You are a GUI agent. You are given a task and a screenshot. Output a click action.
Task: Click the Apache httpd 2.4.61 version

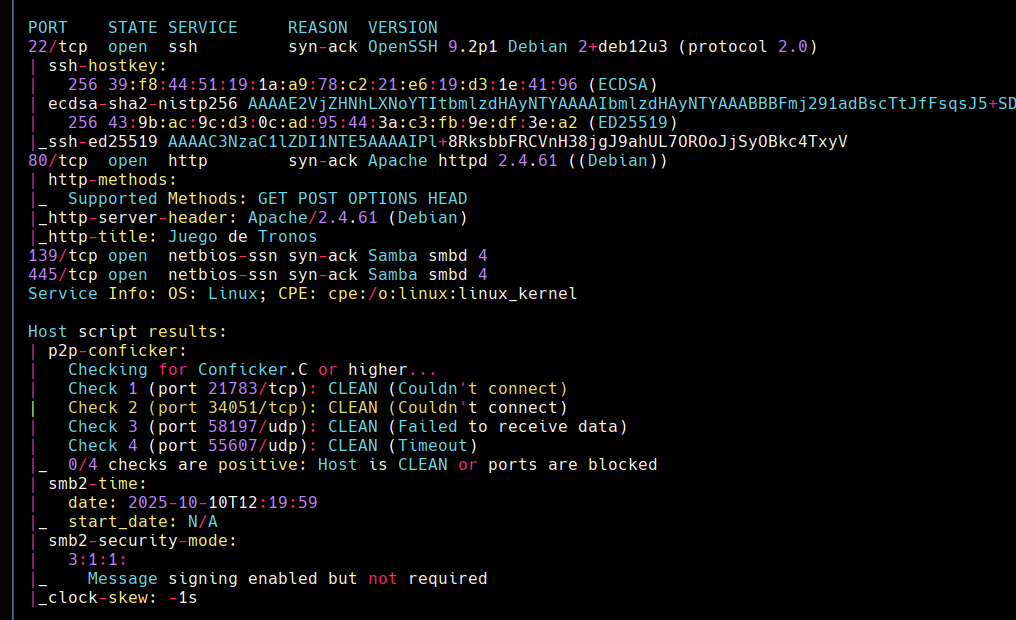click(x=463, y=161)
